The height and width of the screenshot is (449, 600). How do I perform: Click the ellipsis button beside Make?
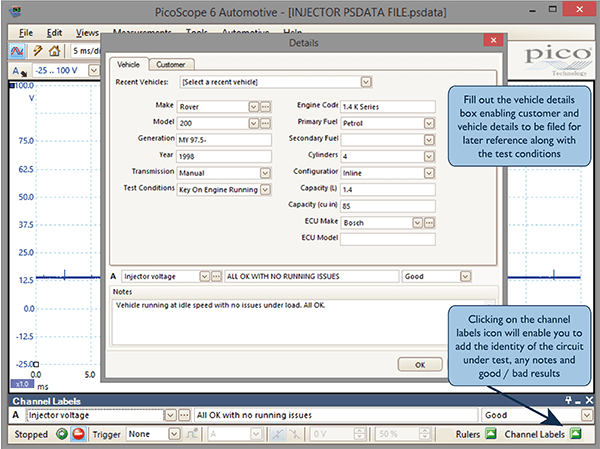265,106
